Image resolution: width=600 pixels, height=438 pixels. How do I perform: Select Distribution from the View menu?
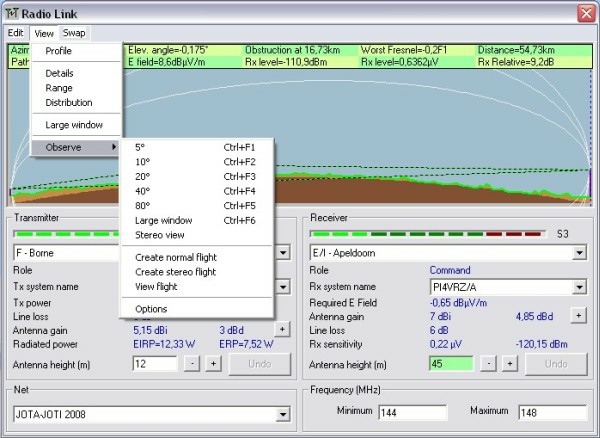(x=69, y=102)
